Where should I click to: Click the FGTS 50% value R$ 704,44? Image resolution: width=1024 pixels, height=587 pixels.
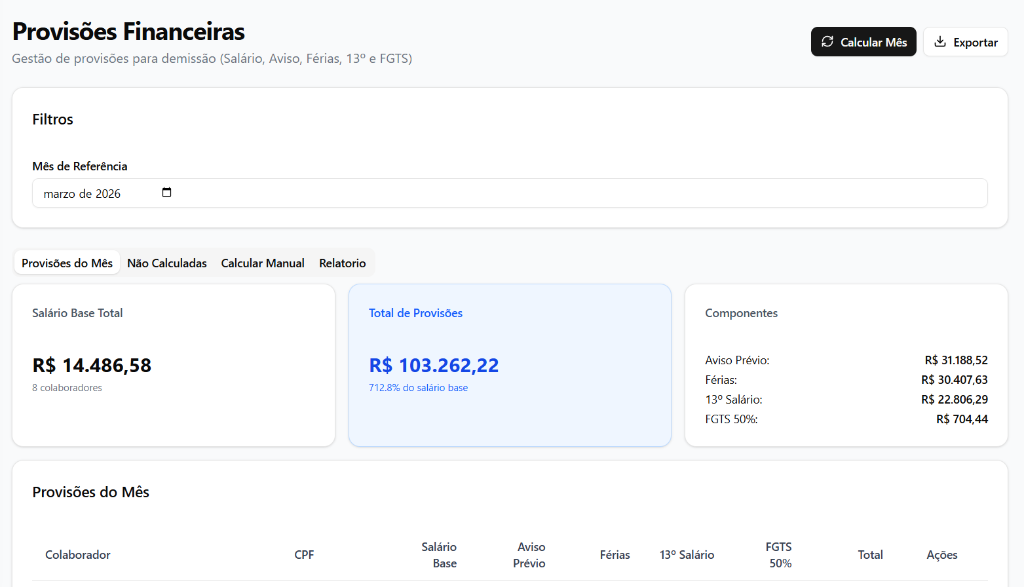point(962,419)
